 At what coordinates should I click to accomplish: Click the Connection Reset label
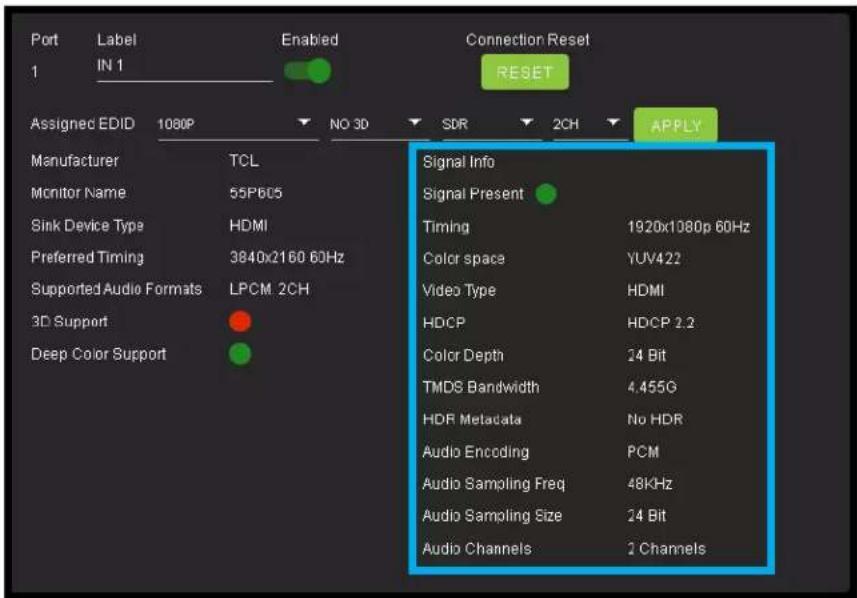pos(527,40)
